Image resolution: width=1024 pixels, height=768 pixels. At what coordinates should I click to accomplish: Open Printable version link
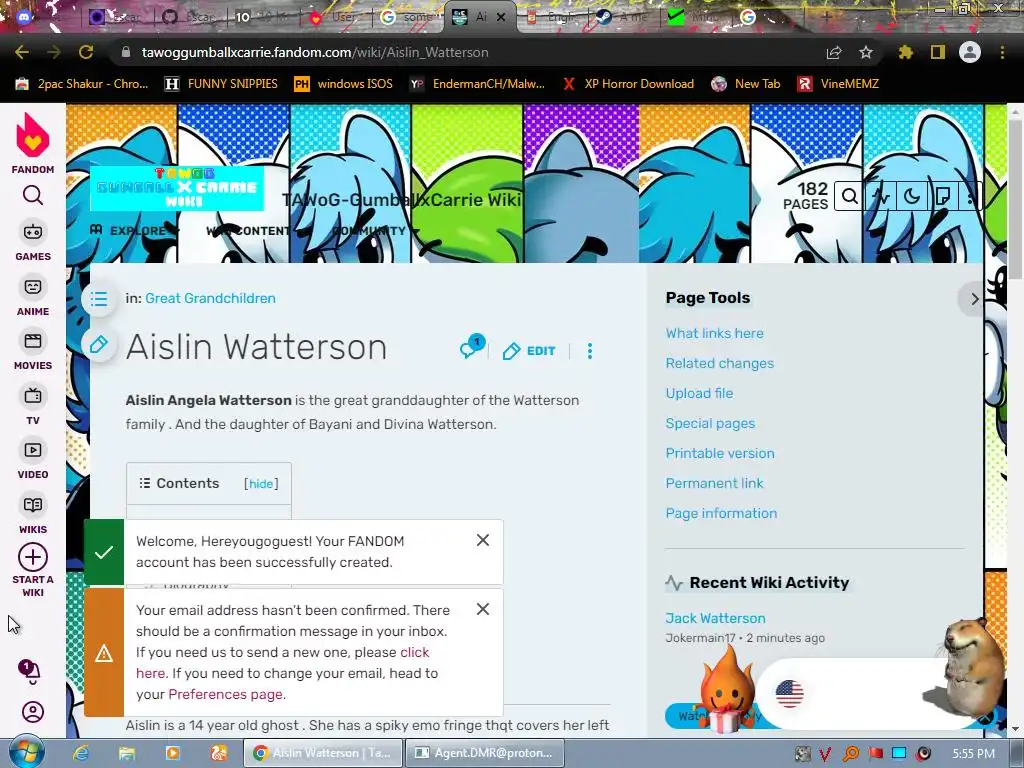point(720,453)
